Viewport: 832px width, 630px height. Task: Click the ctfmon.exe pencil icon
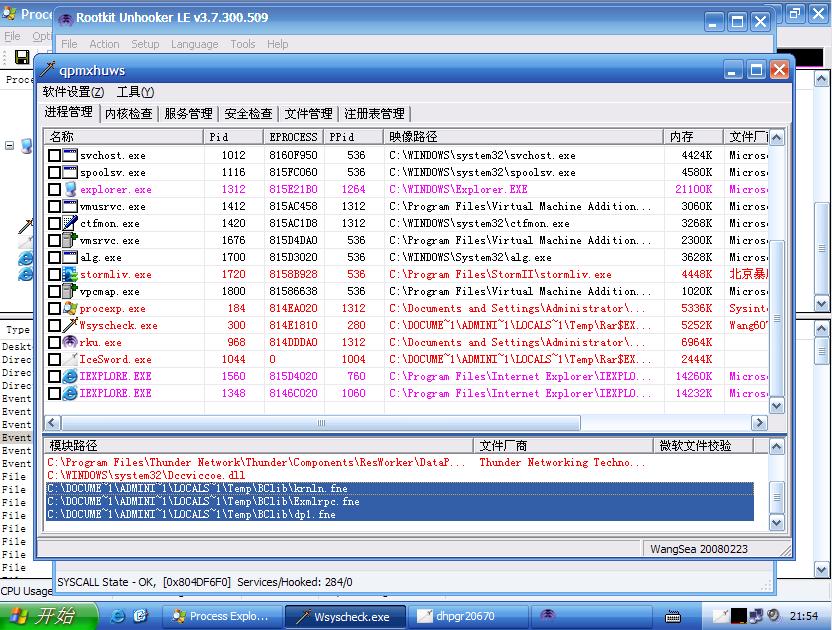(70, 223)
